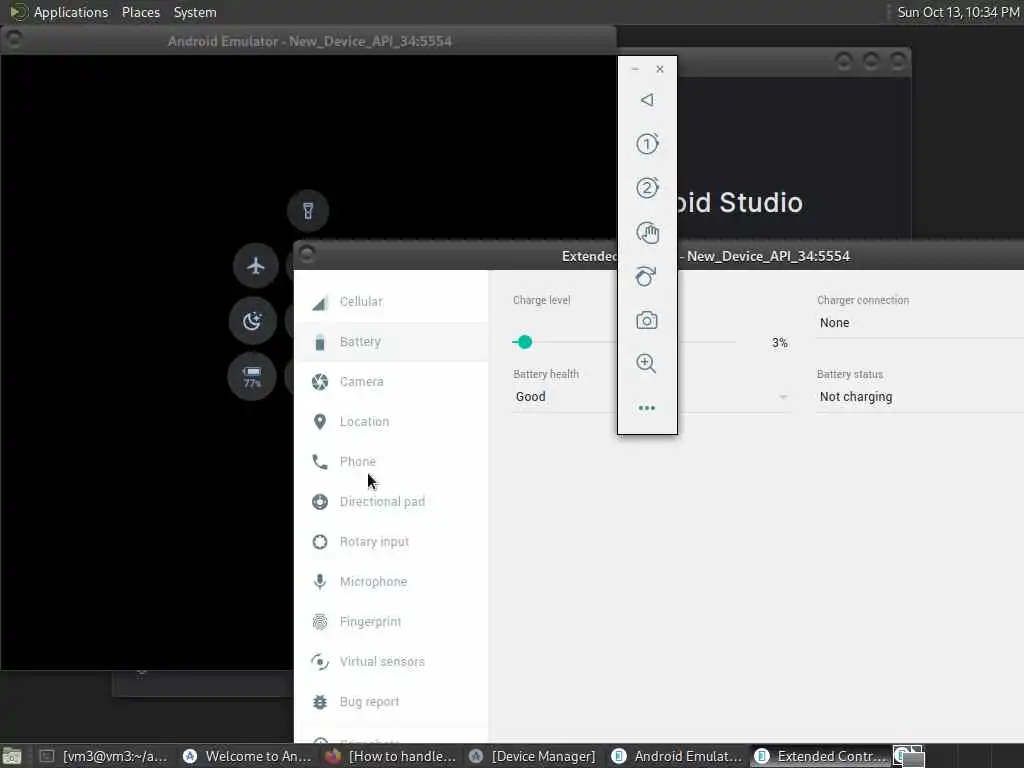
Task: Tap the back triangle in emulator toolbar
Action: (x=647, y=100)
